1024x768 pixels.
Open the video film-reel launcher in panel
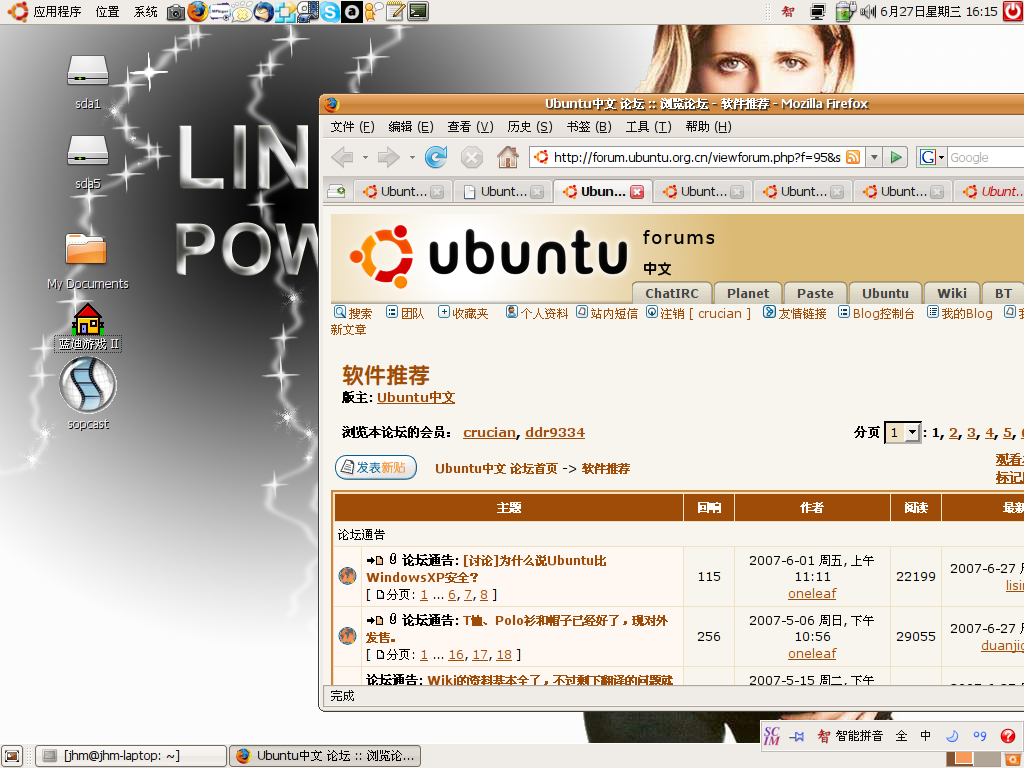308,12
